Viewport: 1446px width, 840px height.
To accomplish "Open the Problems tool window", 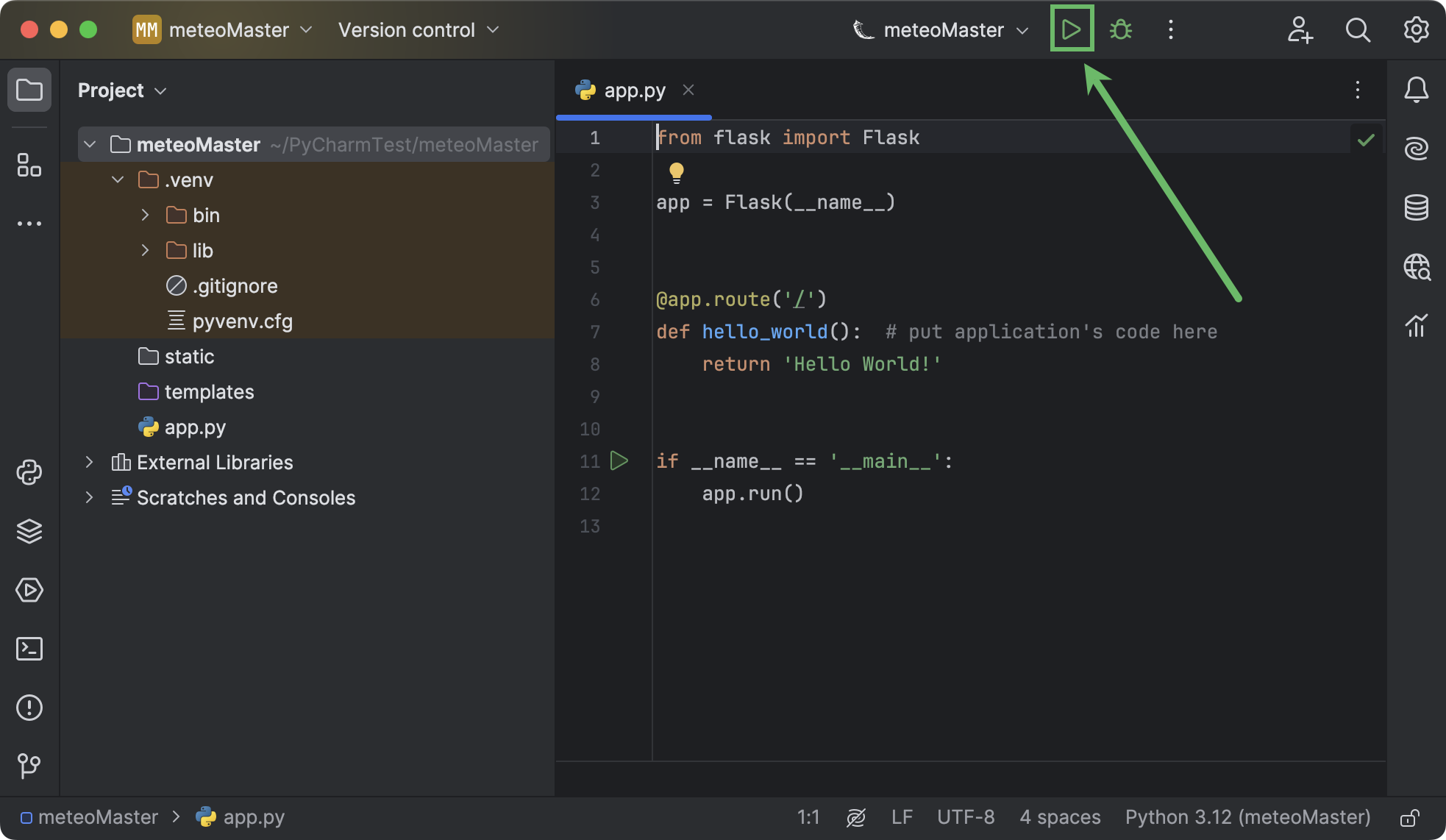I will tap(29, 708).
